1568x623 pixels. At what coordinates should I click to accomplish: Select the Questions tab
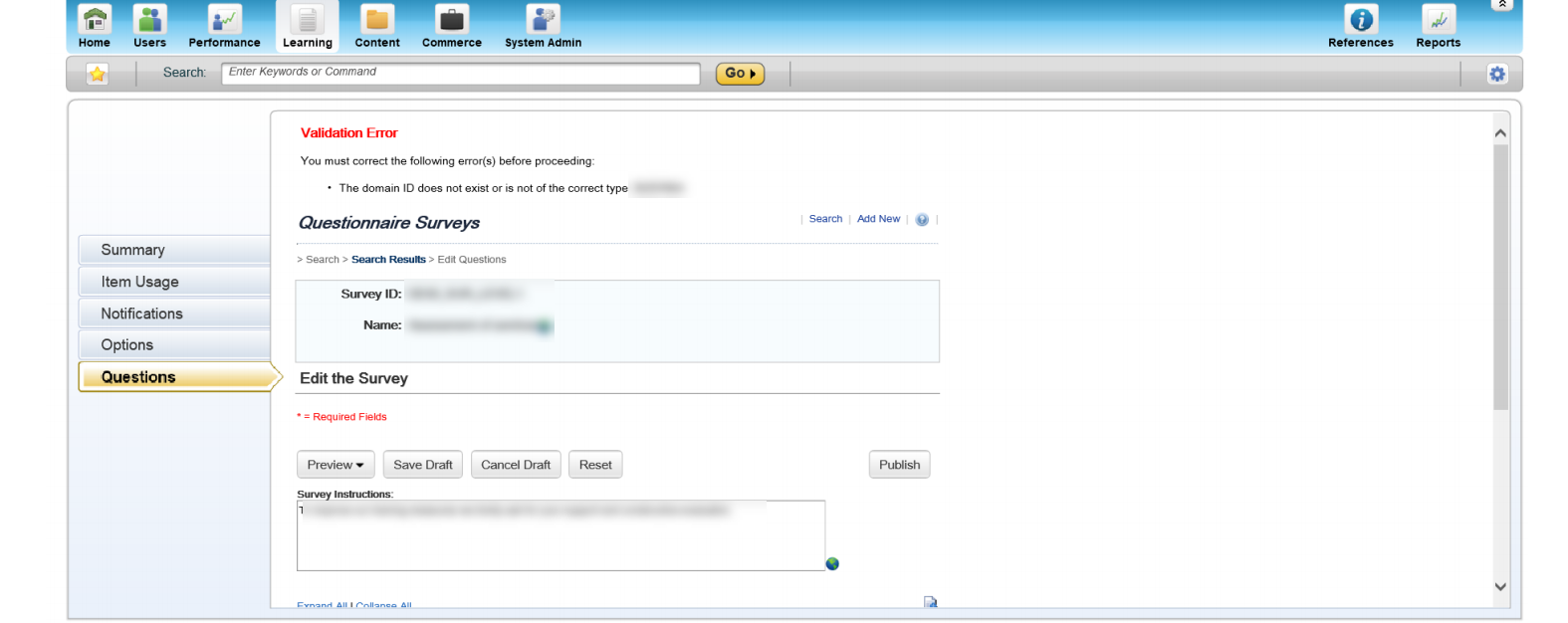[x=179, y=377]
